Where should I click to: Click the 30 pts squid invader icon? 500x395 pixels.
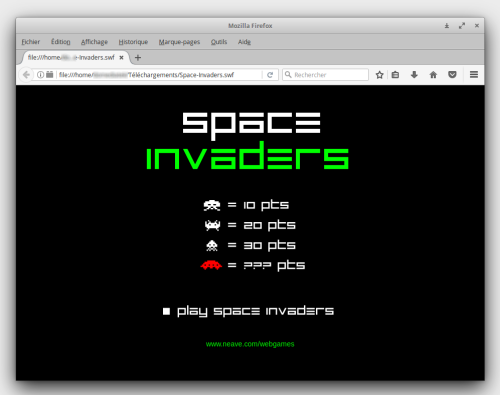[212, 245]
